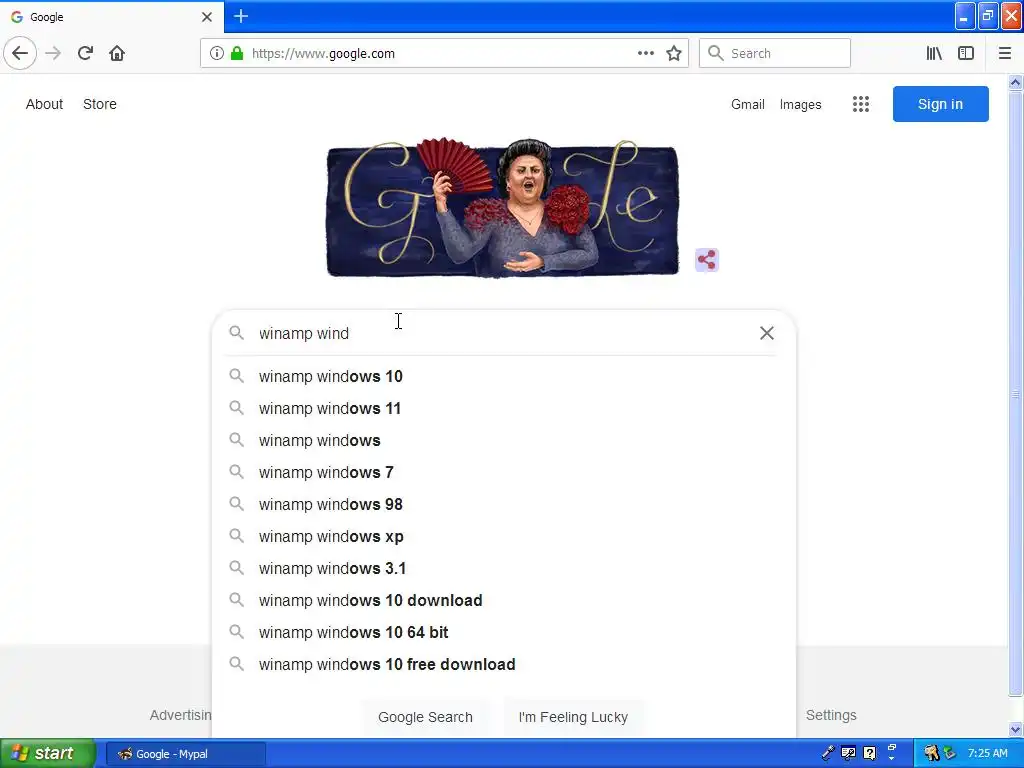Viewport: 1024px width, 768px height.
Task: Click the vertical scrollbar thumb
Action: point(1015,394)
